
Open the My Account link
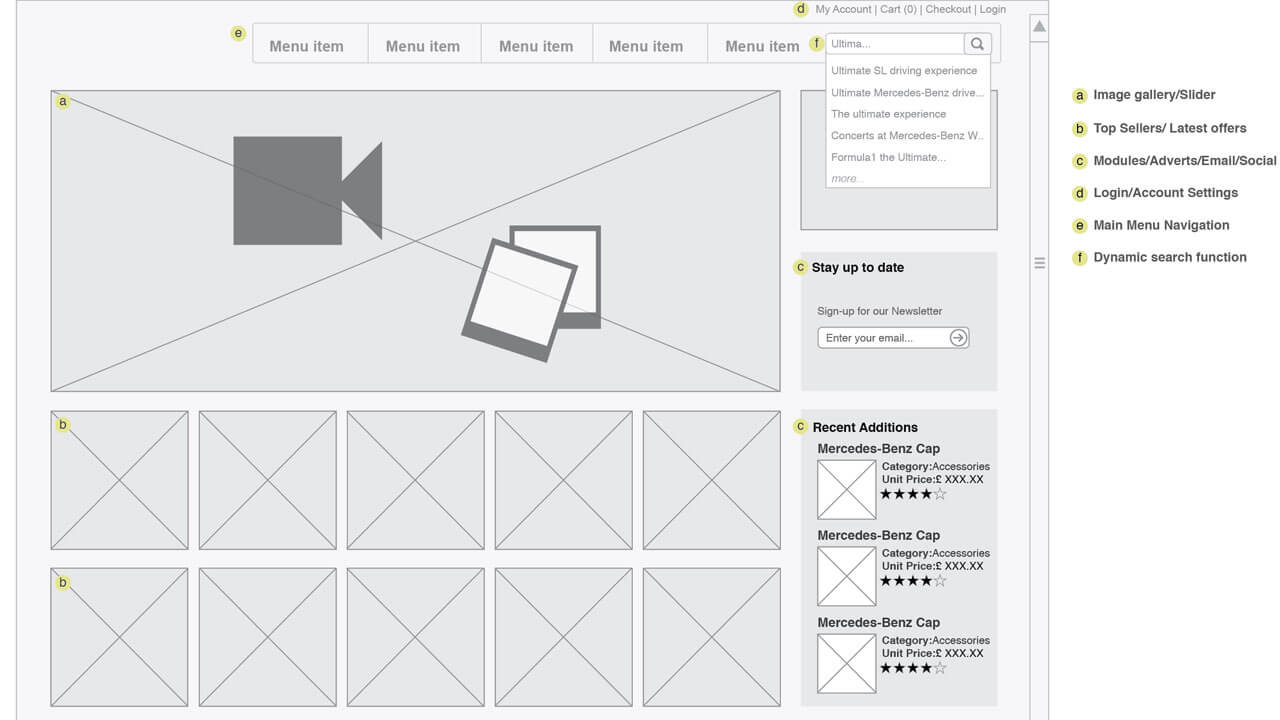click(x=843, y=9)
